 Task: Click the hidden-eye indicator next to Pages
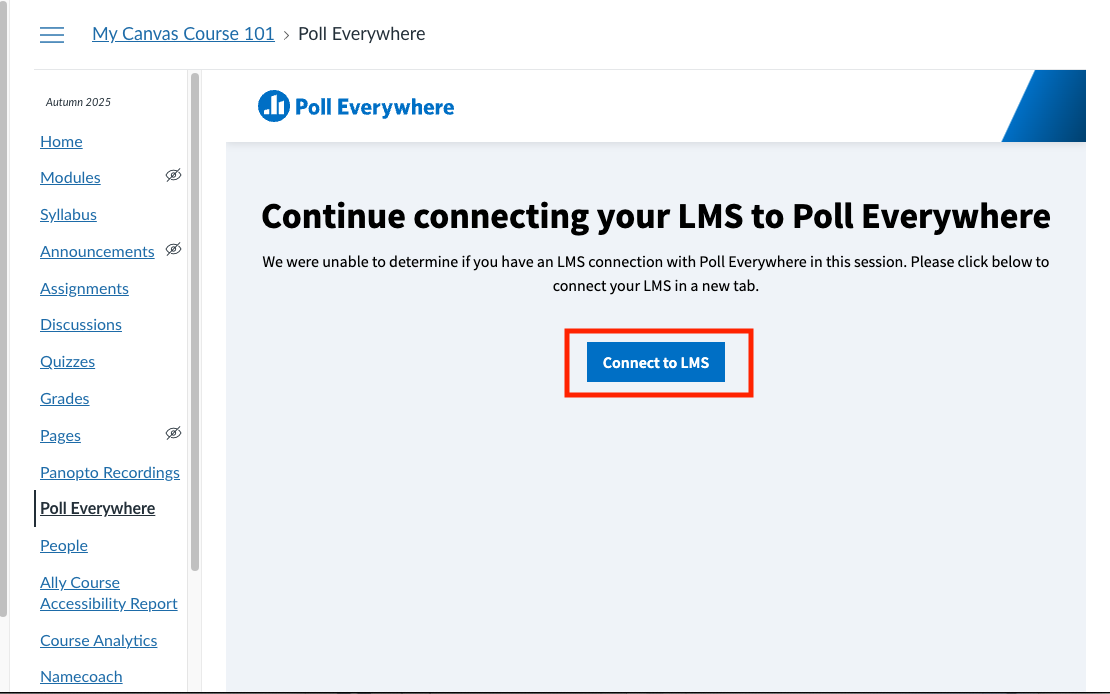[173, 433]
